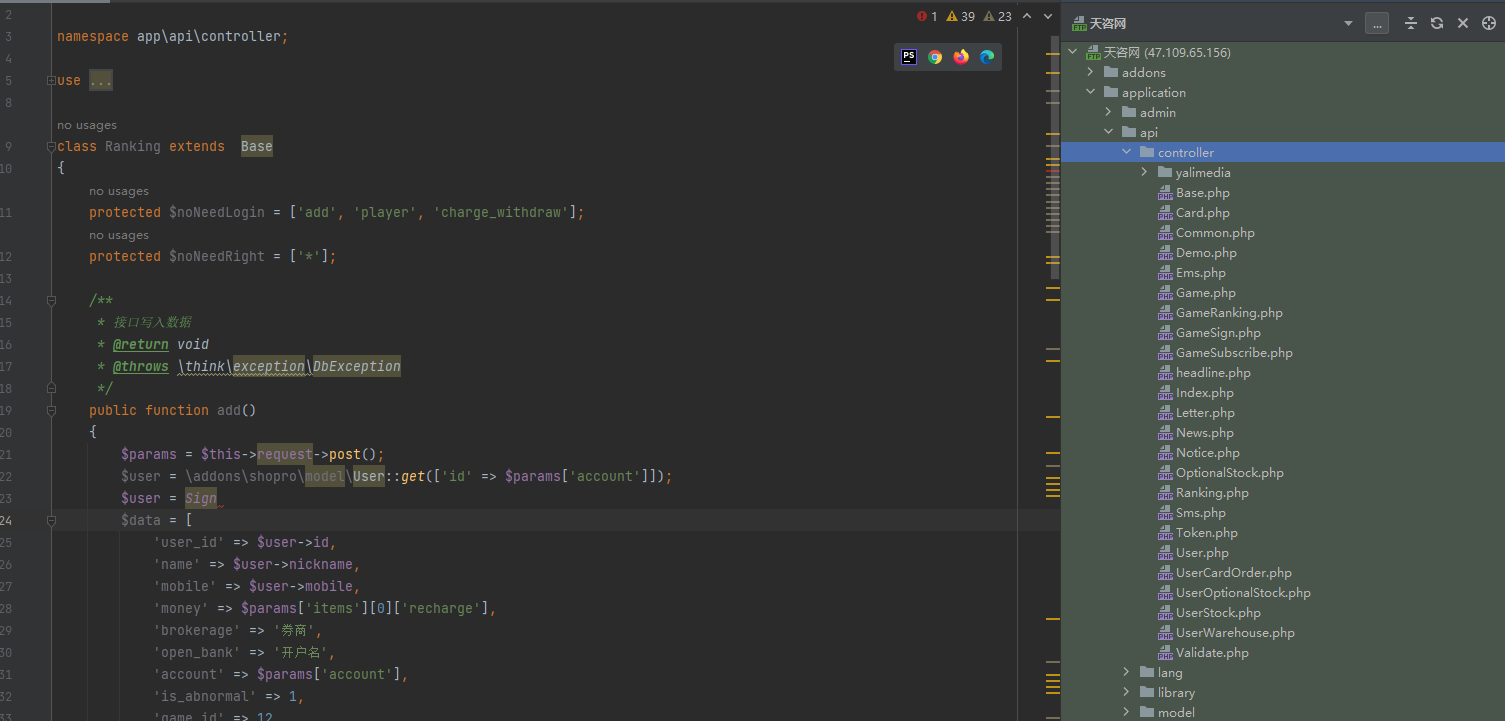The width and height of the screenshot is (1505, 721).
Task: Click the FTP icon on the 天咨网 tab
Action: [x=1079, y=23]
